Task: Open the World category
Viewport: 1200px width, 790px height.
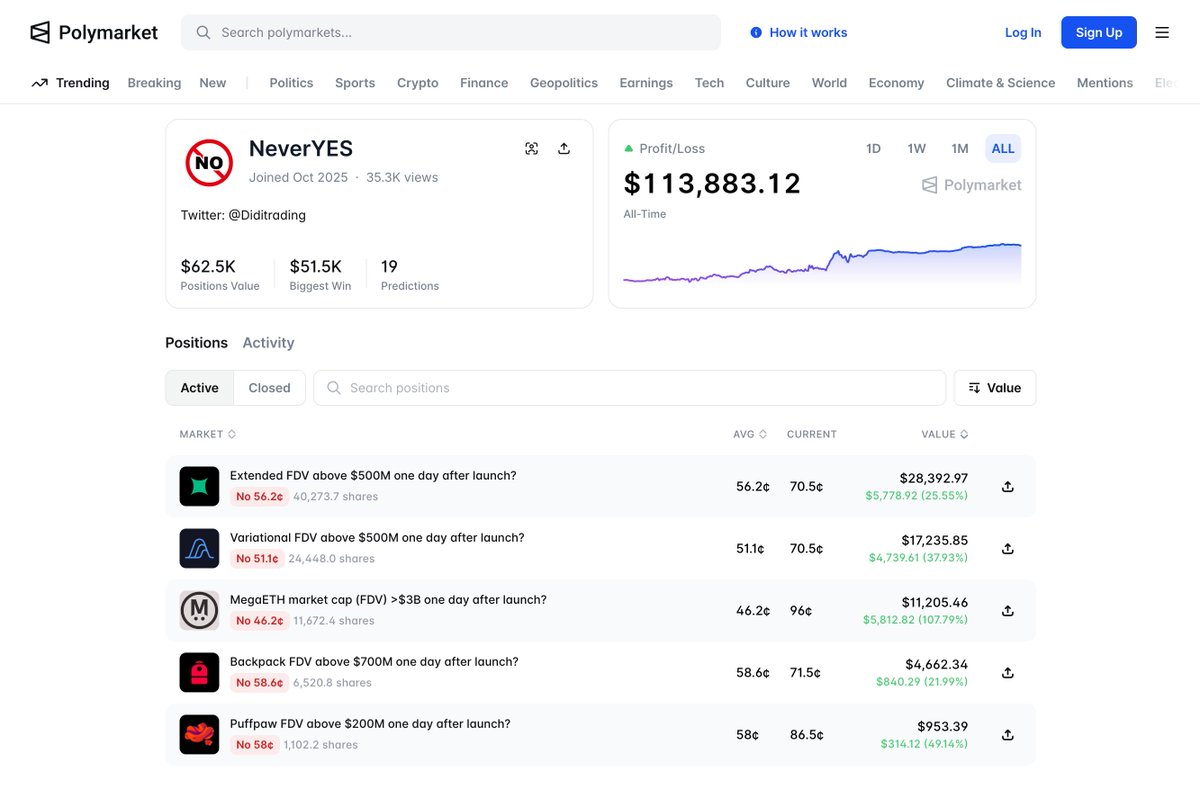Action: pyautogui.click(x=829, y=83)
